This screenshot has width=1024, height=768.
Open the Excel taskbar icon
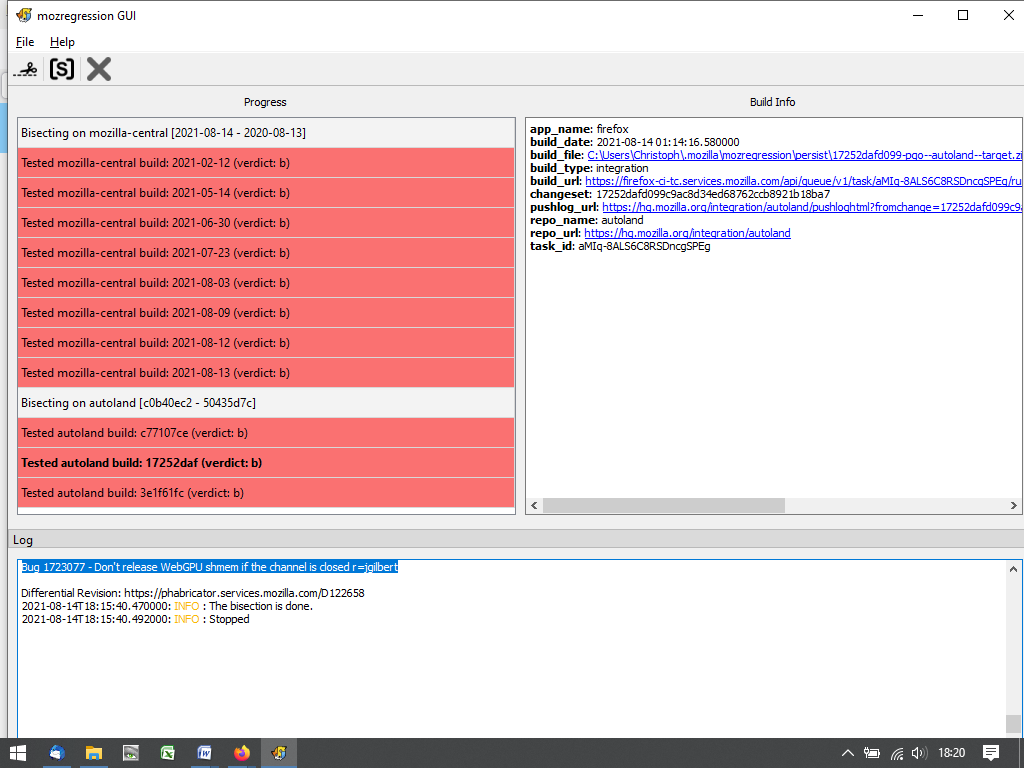point(168,753)
